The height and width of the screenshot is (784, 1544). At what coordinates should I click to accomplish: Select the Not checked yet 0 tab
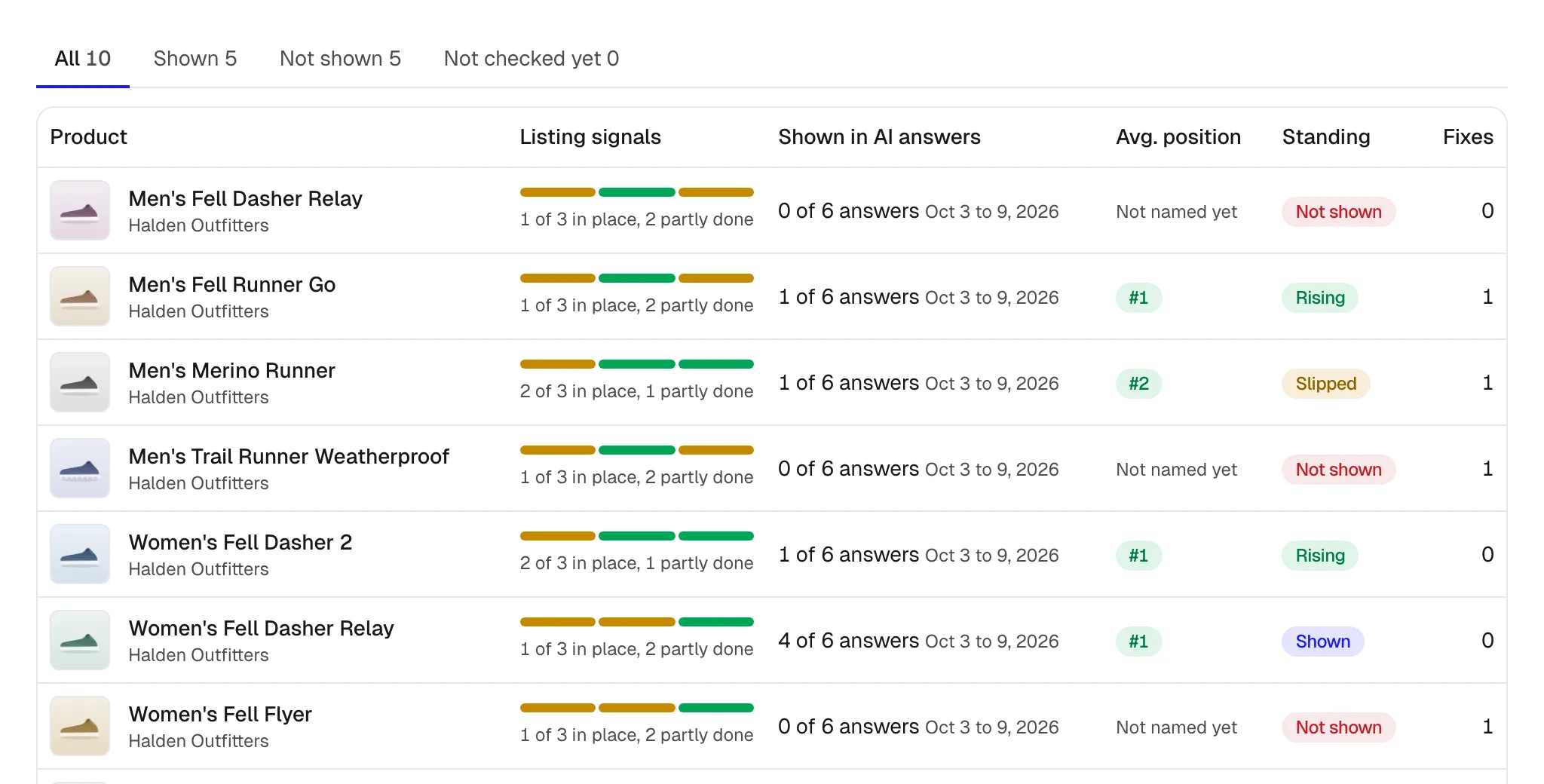(532, 59)
